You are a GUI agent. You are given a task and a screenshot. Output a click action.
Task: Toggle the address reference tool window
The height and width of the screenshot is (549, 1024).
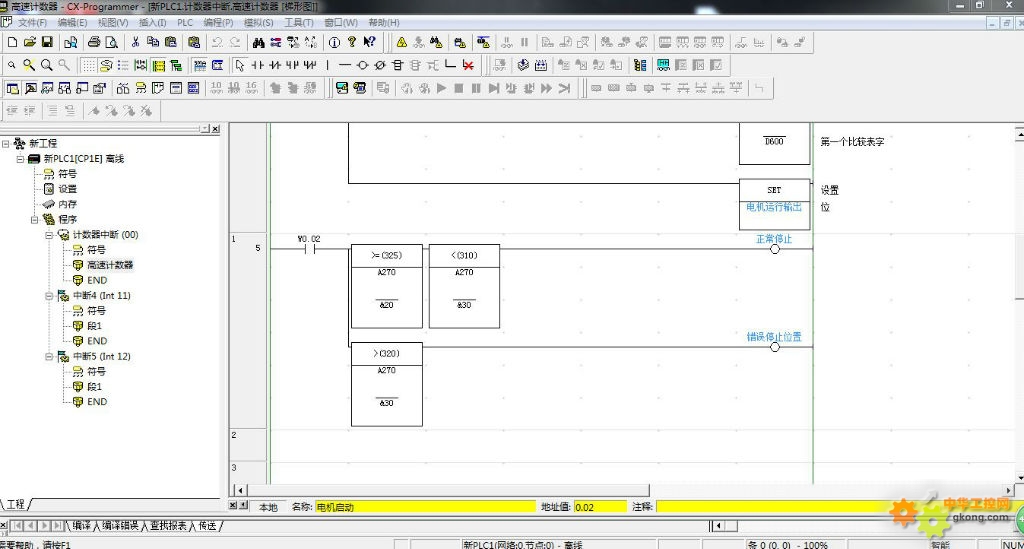pos(65,88)
